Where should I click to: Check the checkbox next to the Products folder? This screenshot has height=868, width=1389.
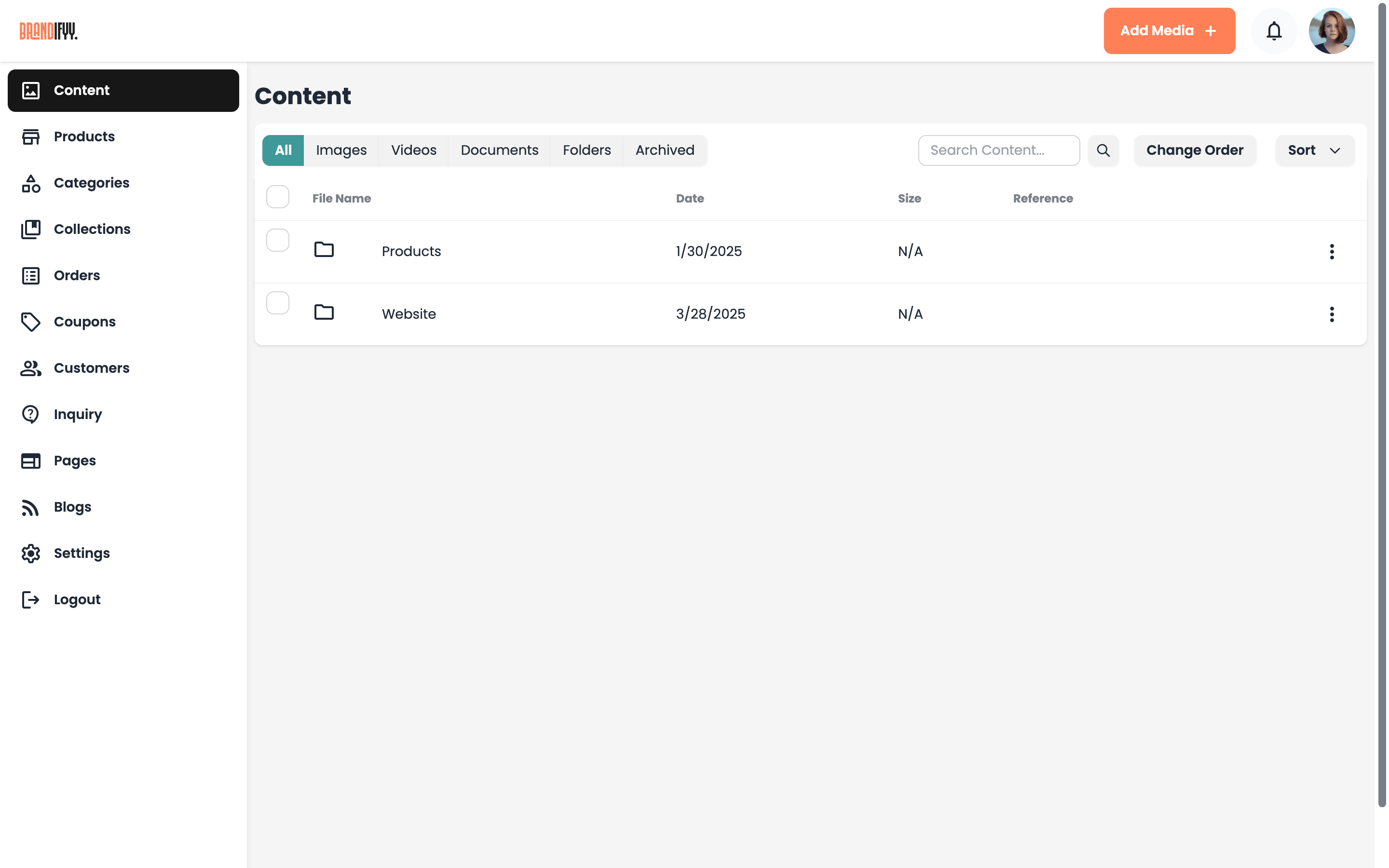pos(277,240)
